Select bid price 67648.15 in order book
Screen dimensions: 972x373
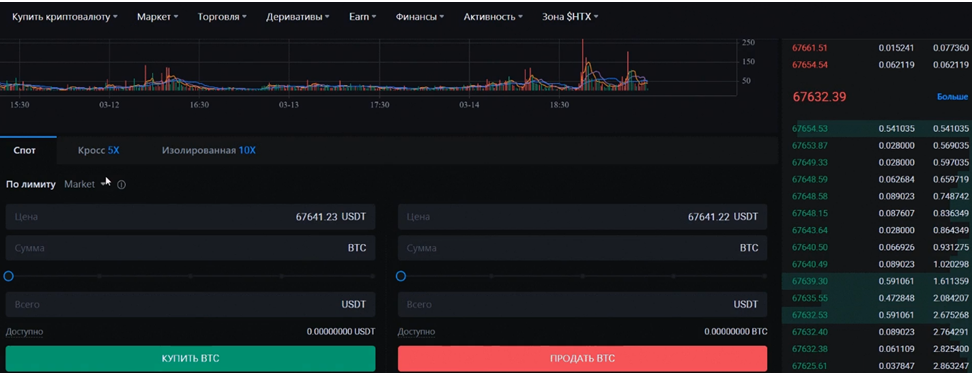click(810, 213)
